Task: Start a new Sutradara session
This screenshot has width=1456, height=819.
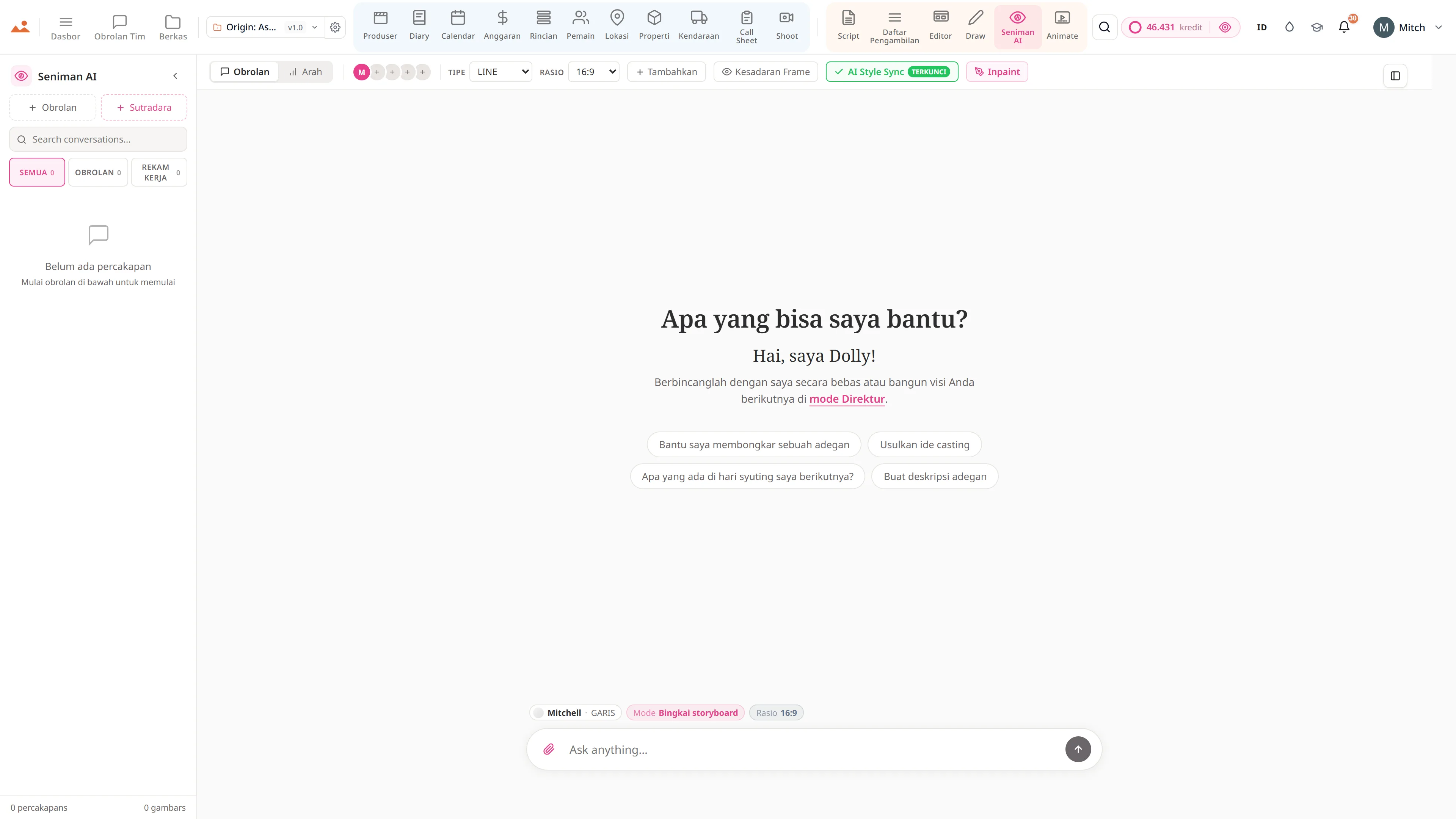Action: point(144,107)
